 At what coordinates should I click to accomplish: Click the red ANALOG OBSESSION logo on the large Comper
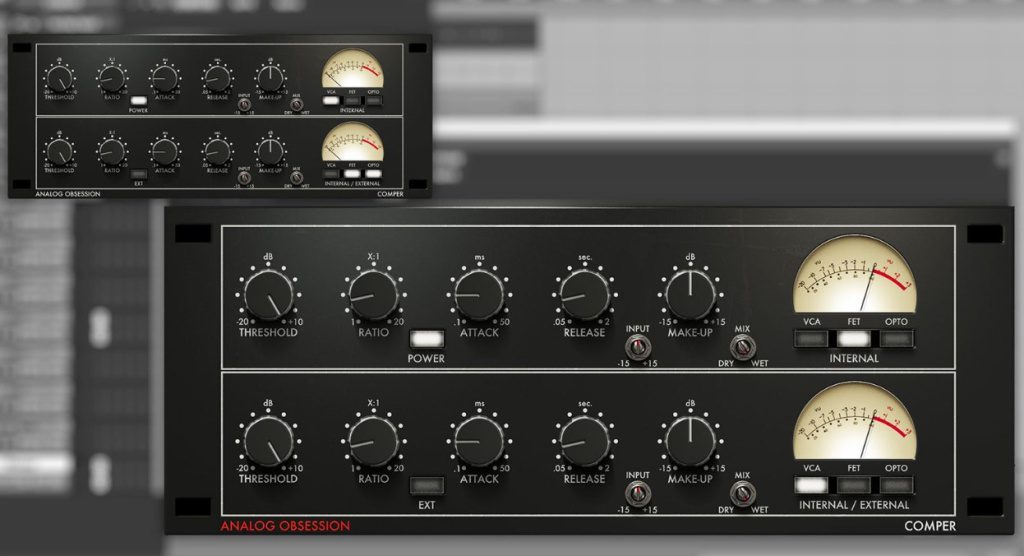tap(286, 525)
